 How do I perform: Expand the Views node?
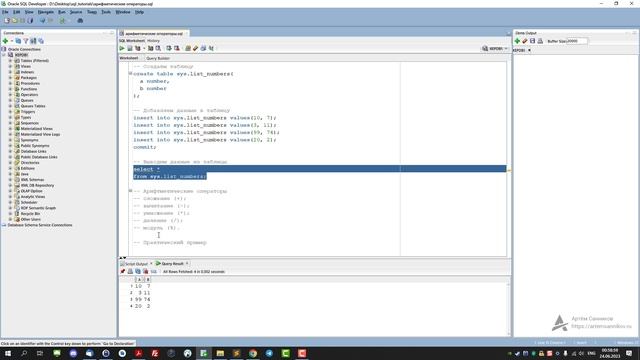click(x=10, y=66)
